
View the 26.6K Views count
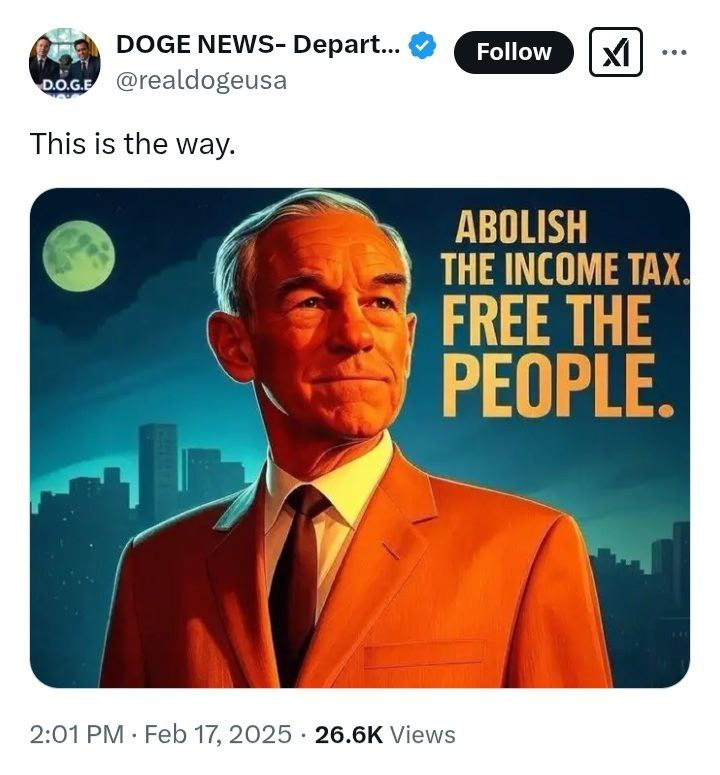click(385, 735)
